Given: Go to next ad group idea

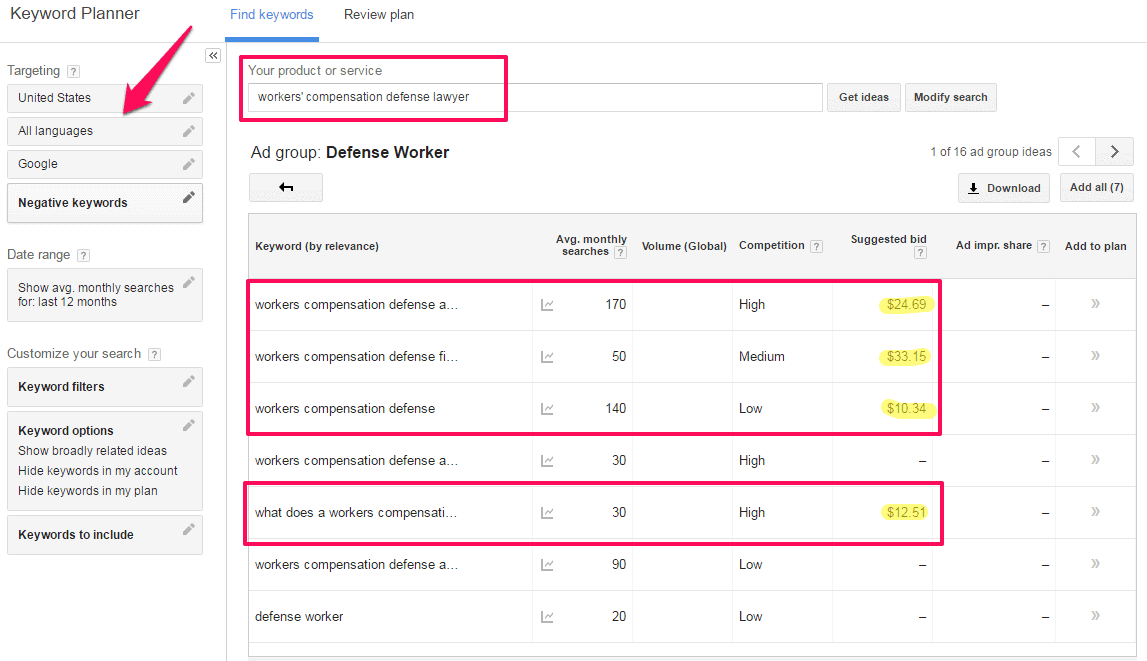Looking at the screenshot, I should point(1114,151).
